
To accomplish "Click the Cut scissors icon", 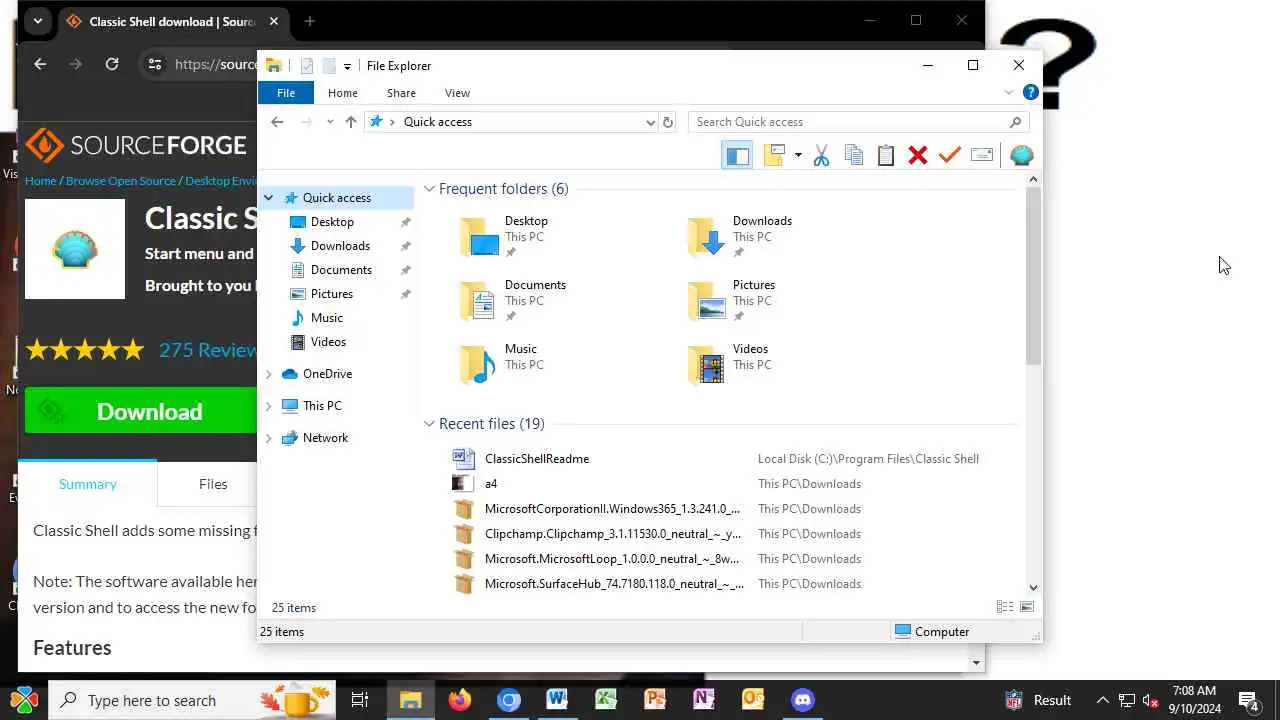I will tap(821, 155).
